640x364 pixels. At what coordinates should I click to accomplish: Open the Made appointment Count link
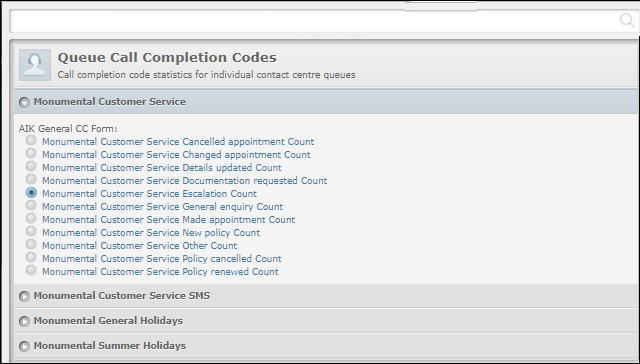point(168,220)
